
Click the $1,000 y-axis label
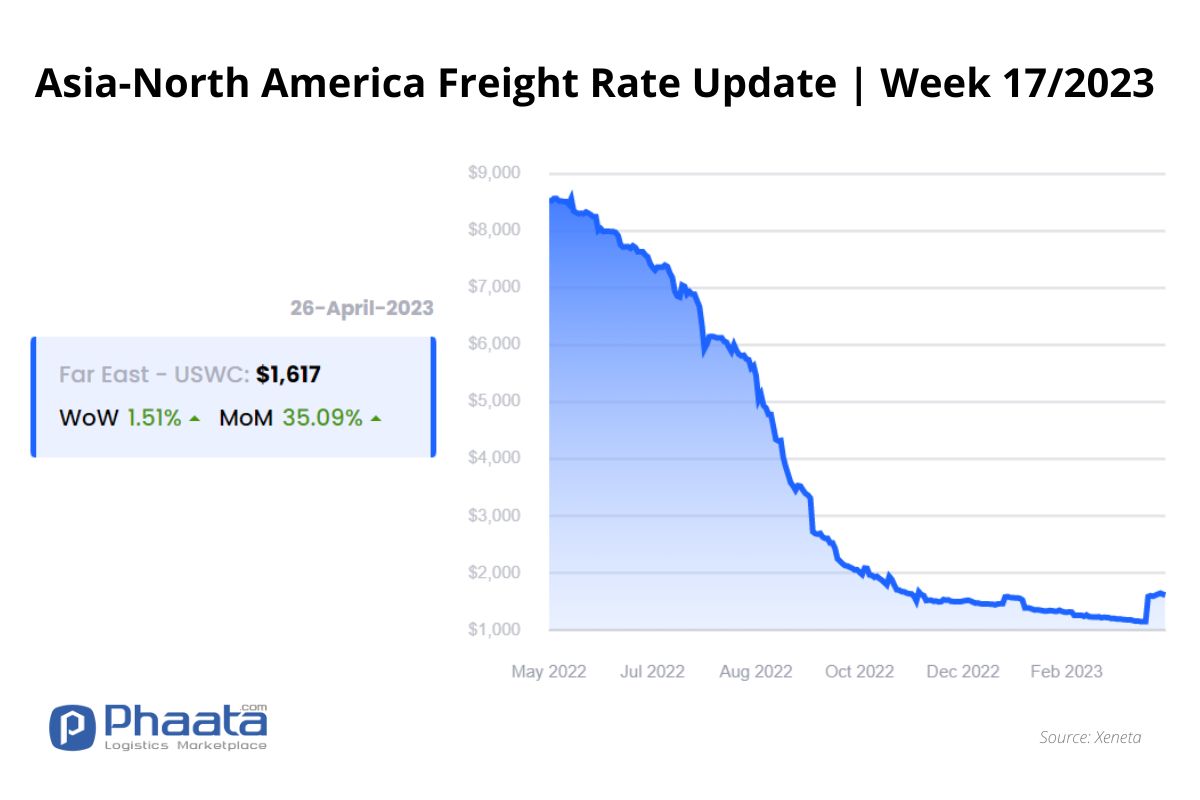click(x=494, y=630)
